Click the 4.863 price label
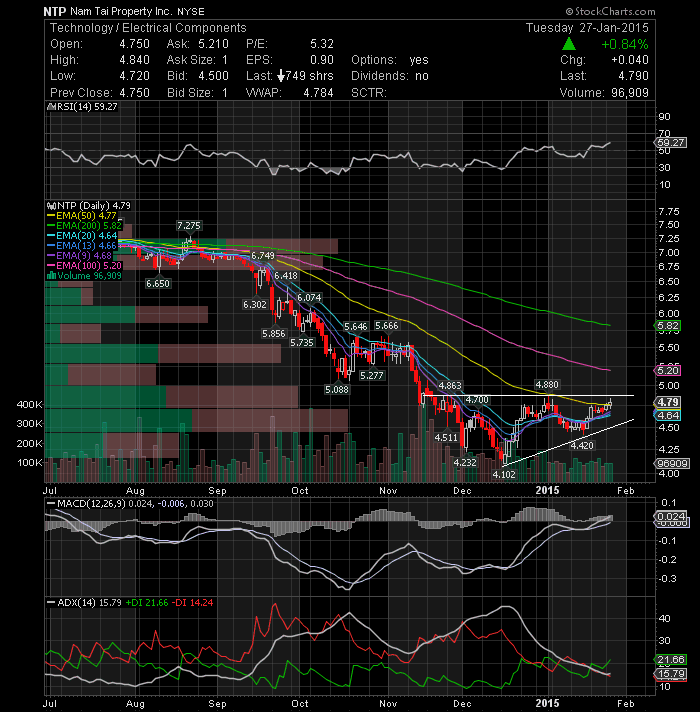 pos(450,386)
